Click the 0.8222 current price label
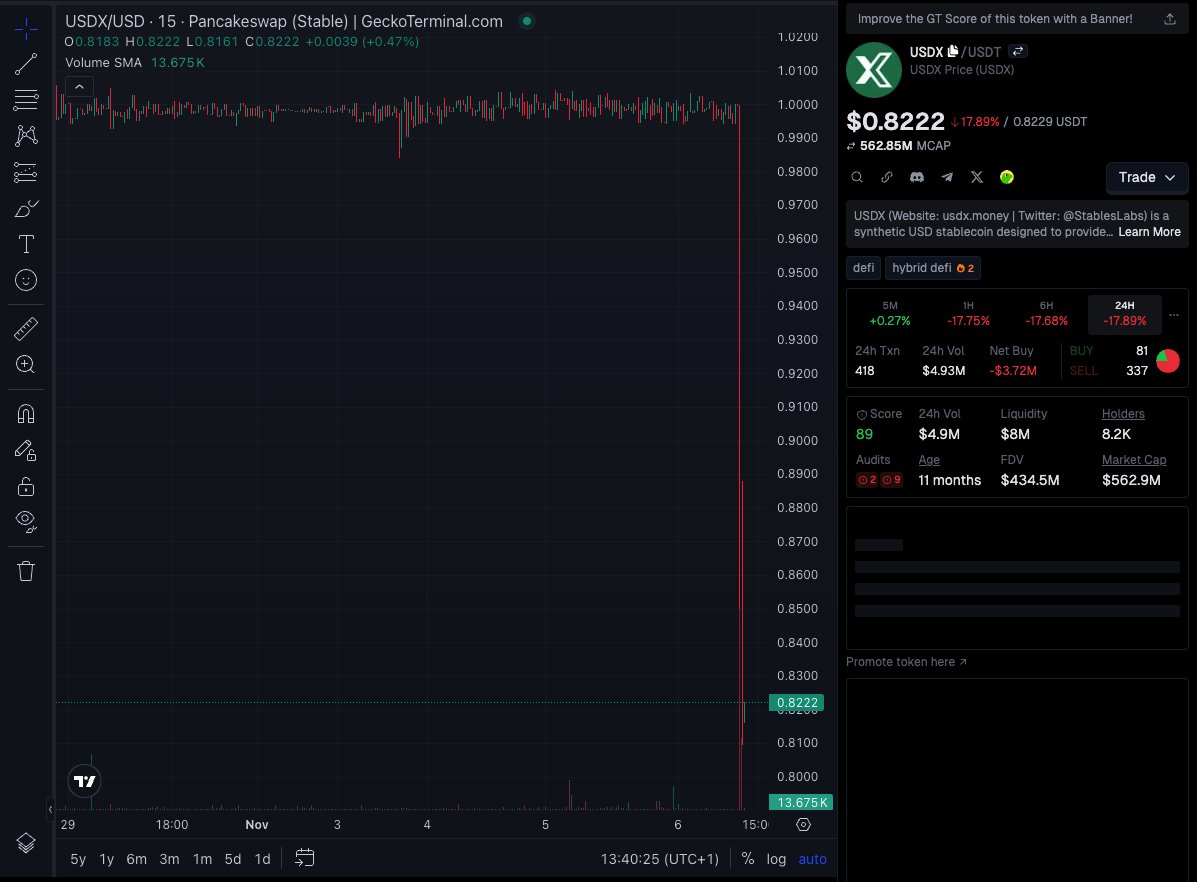This screenshot has width=1197, height=882. (796, 703)
